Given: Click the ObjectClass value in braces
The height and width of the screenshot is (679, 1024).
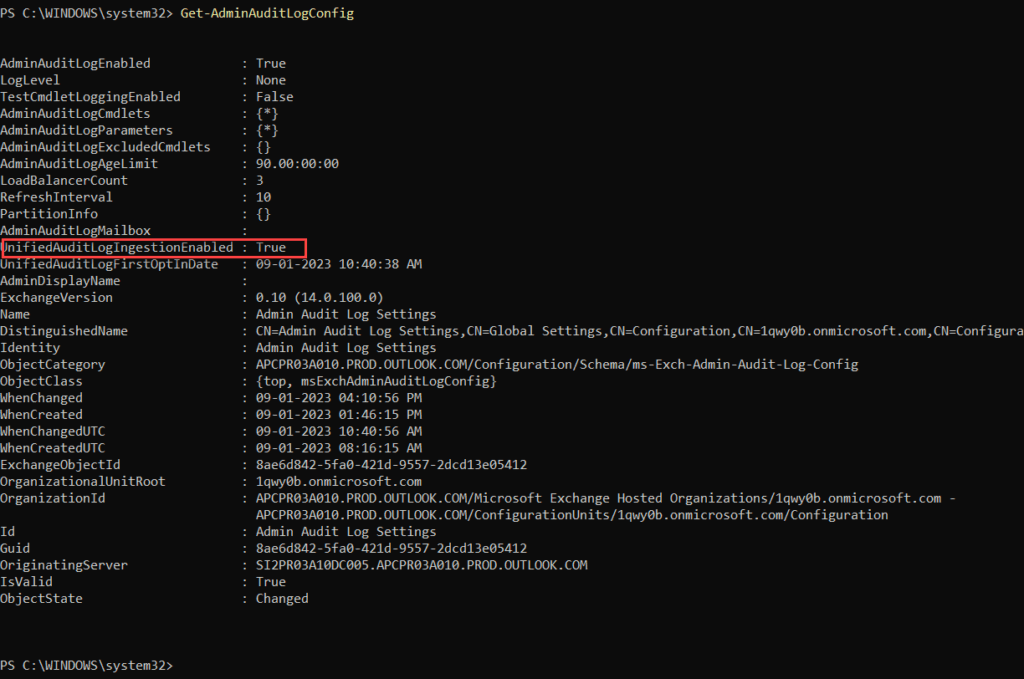Looking at the screenshot, I should pos(376,381).
